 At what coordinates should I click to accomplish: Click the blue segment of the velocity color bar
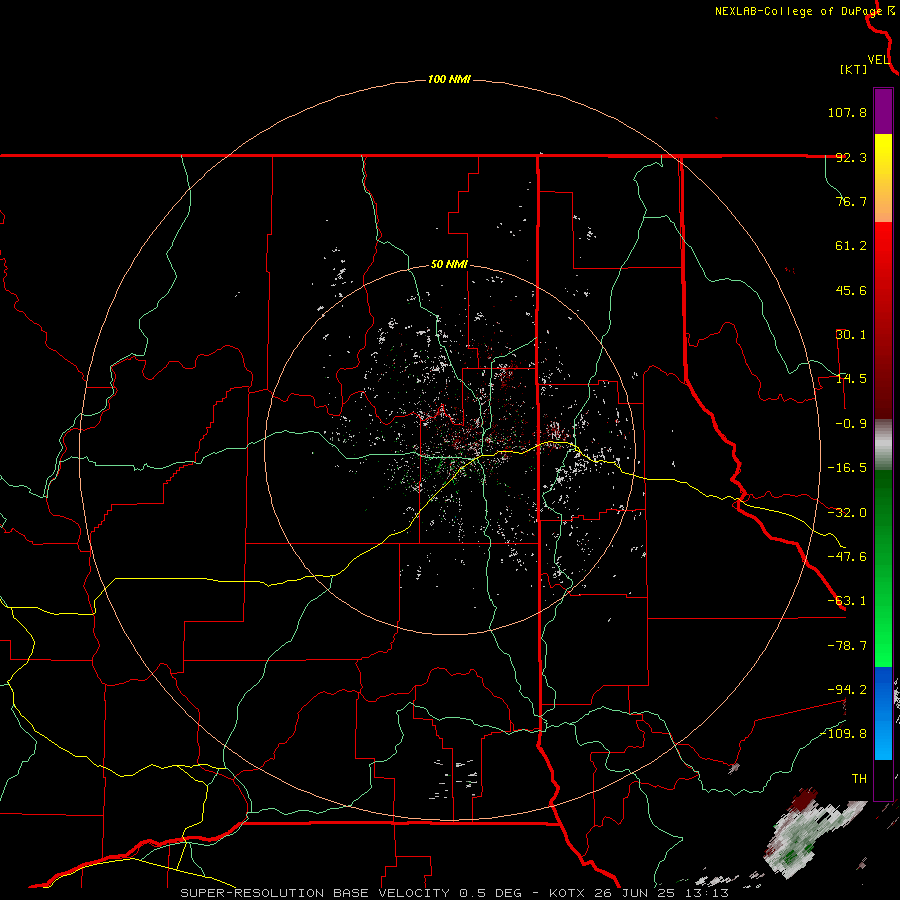883,713
